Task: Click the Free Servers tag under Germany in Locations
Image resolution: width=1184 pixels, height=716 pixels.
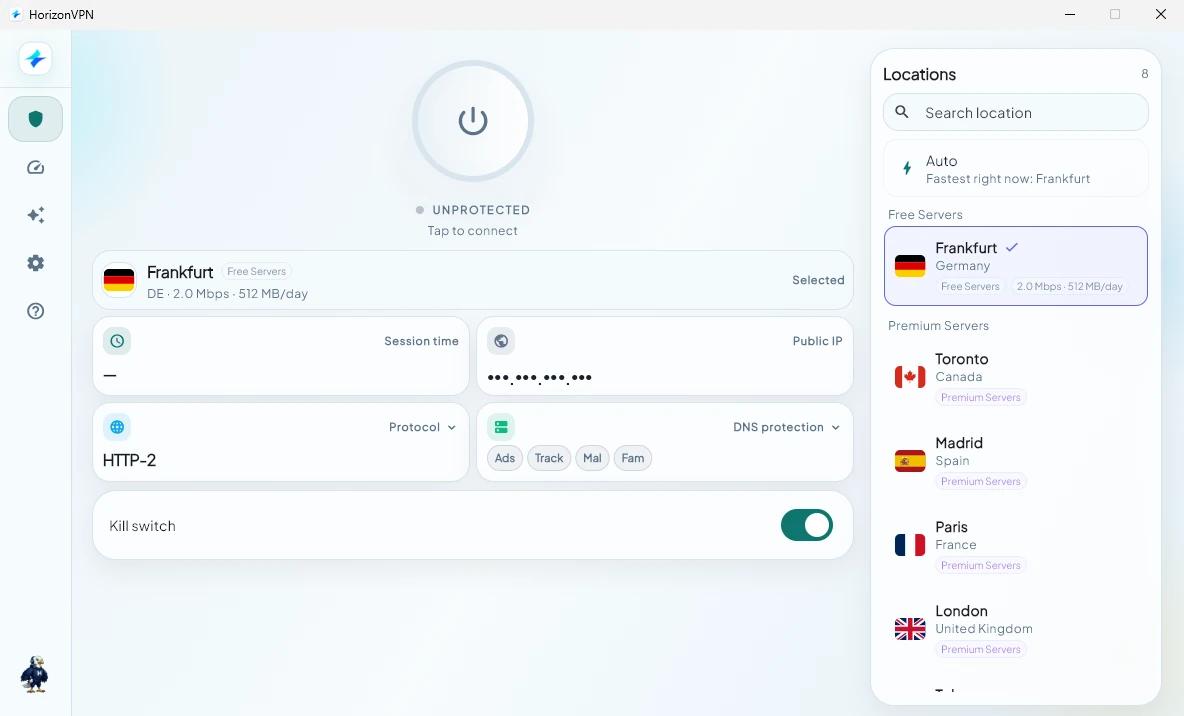Action: [x=970, y=286]
